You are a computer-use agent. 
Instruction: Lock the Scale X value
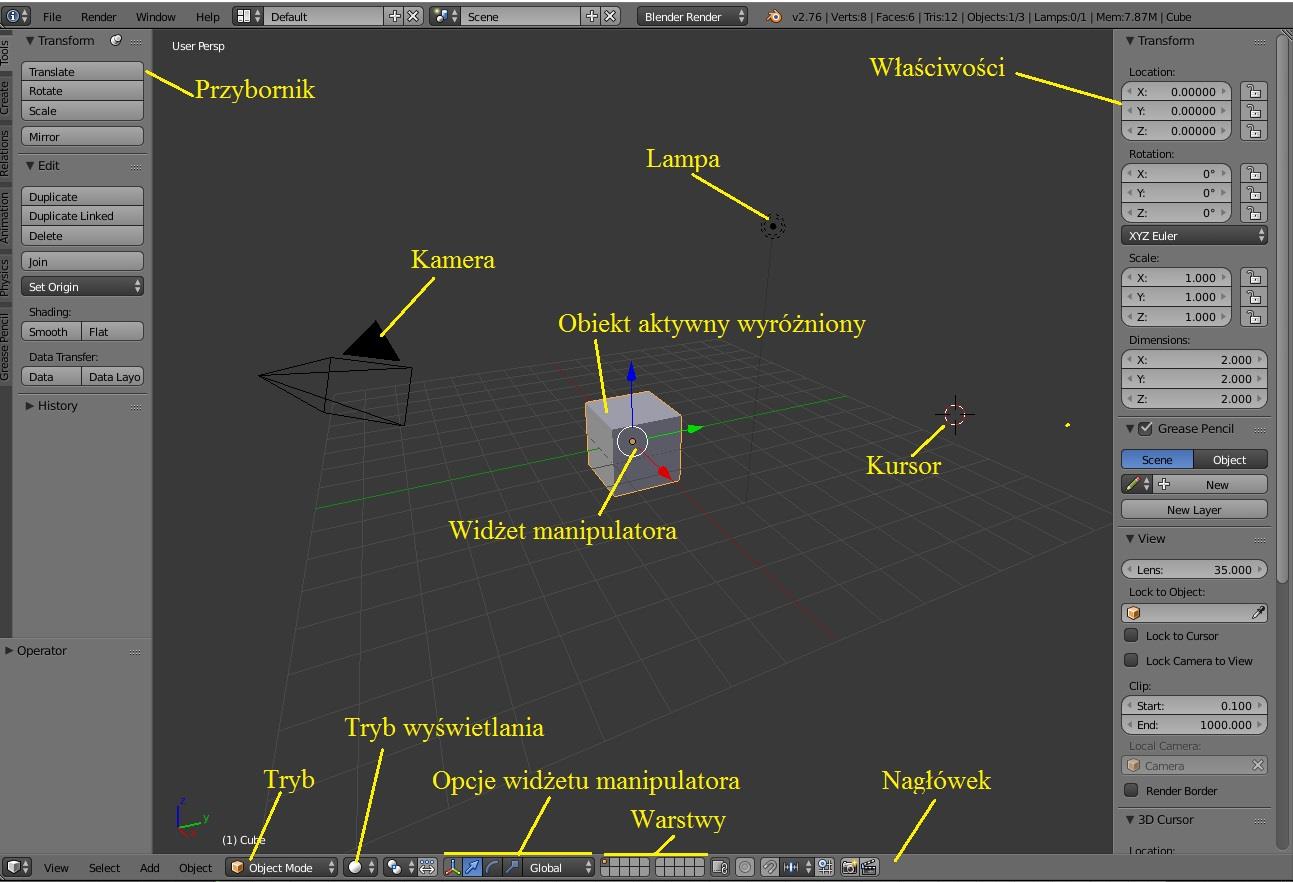point(1253,277)
